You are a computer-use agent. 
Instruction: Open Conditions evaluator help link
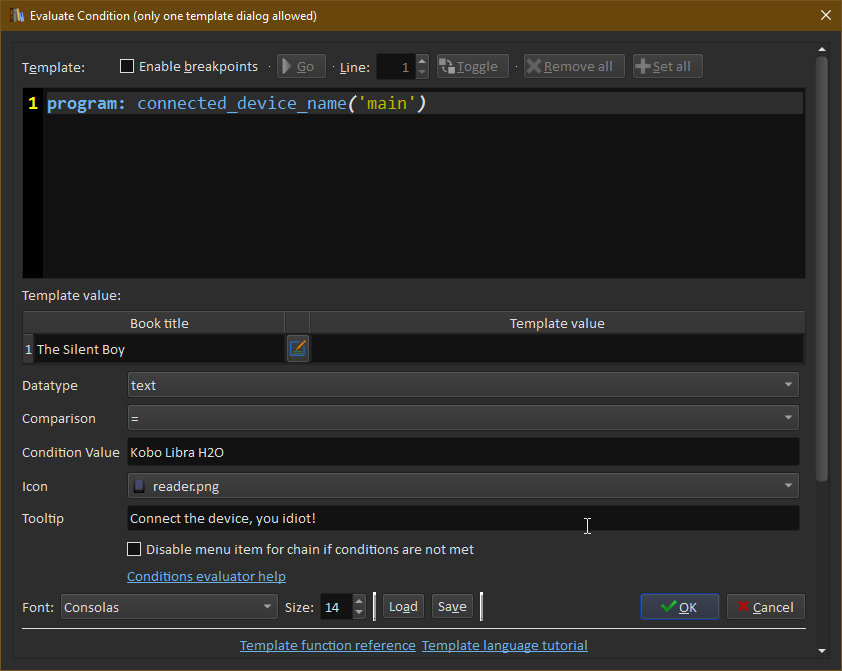[x=206, y=576]
